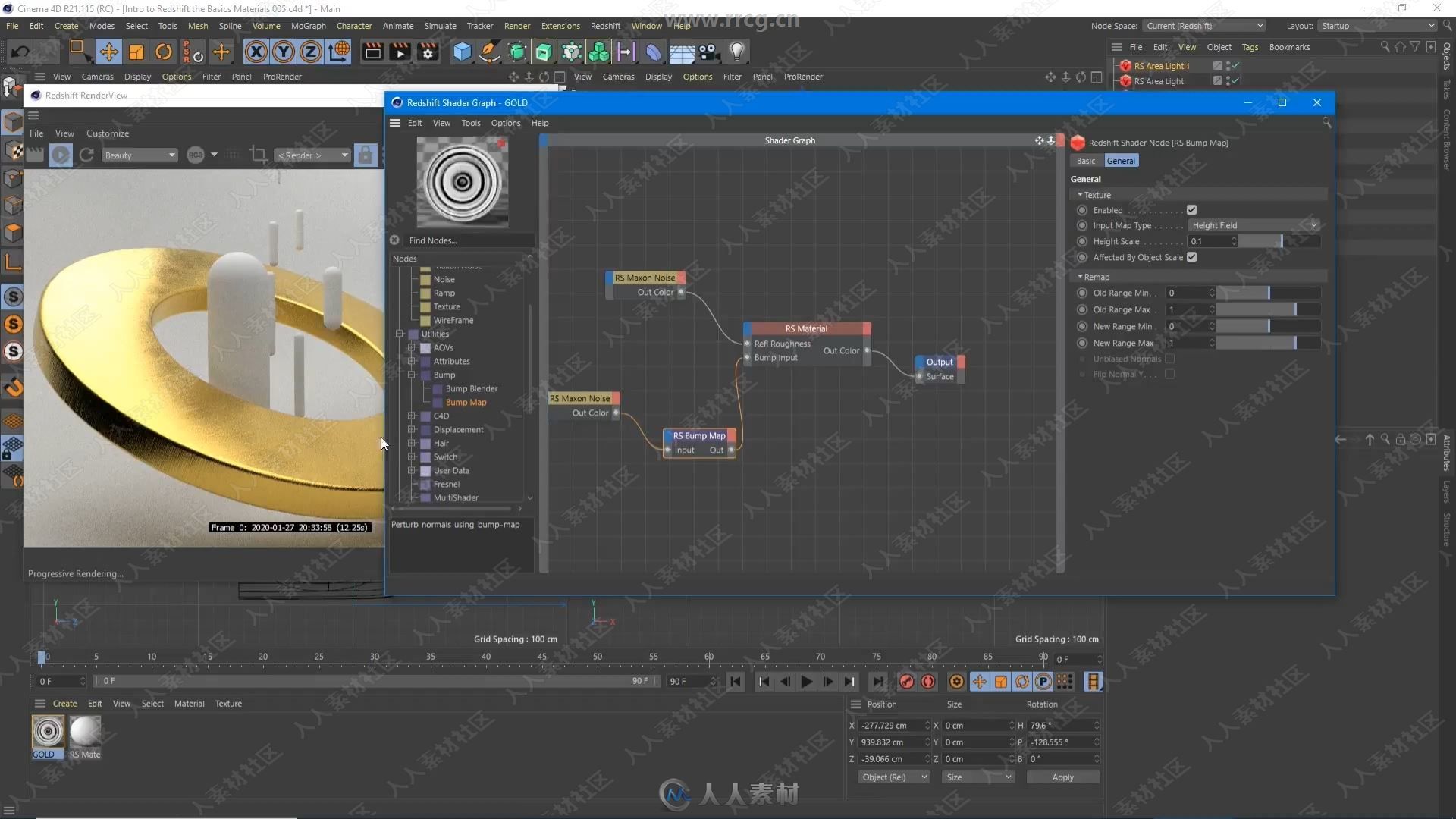Open the MoGraph menu
The width and height of the screenshot is (1456, 819).
308,26
